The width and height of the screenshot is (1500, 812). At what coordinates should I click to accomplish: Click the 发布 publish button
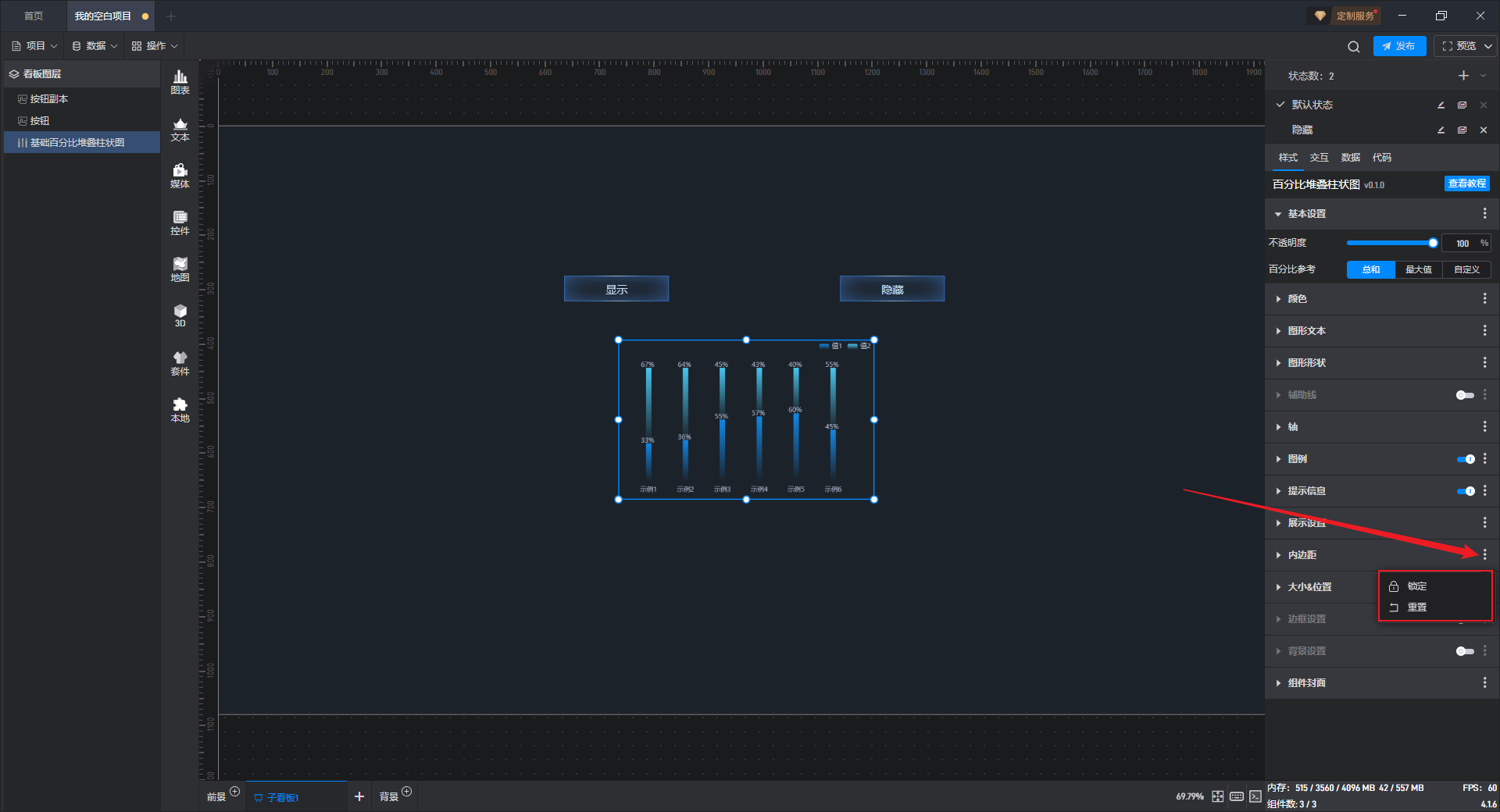[x=1398, y=46]
